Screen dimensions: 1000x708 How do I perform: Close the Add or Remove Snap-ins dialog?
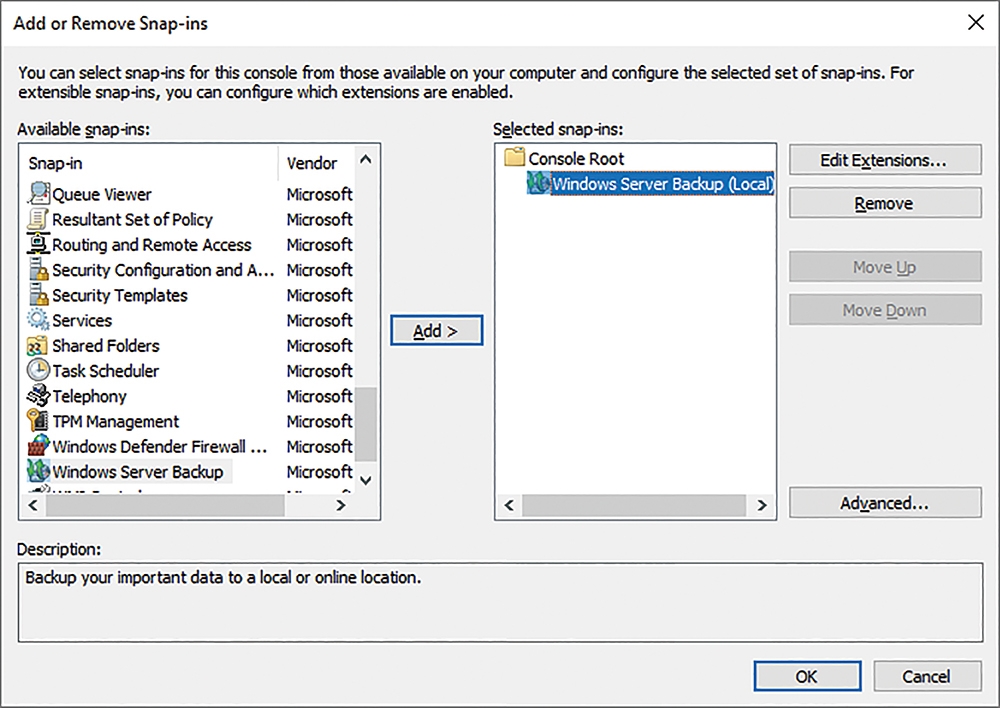click(975, 23)
